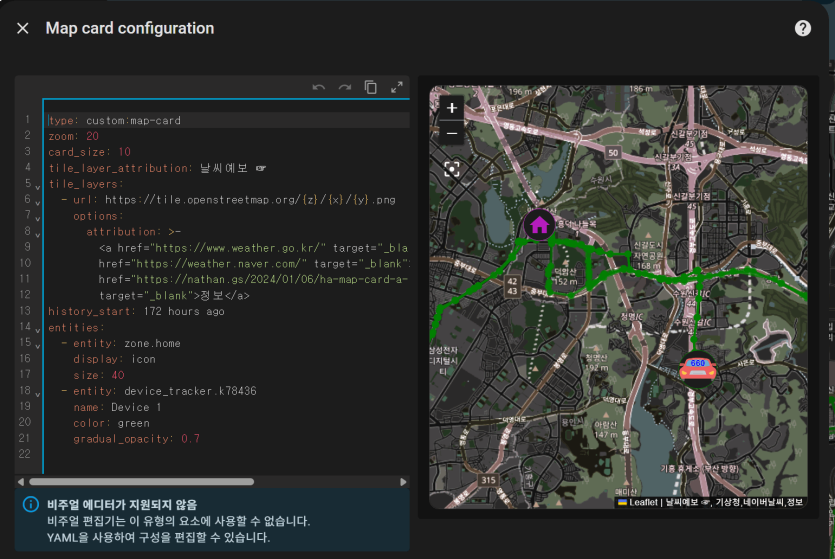Fold the attribution block on line 8
The height and width of the screenshot is (559, 835).
37,235
